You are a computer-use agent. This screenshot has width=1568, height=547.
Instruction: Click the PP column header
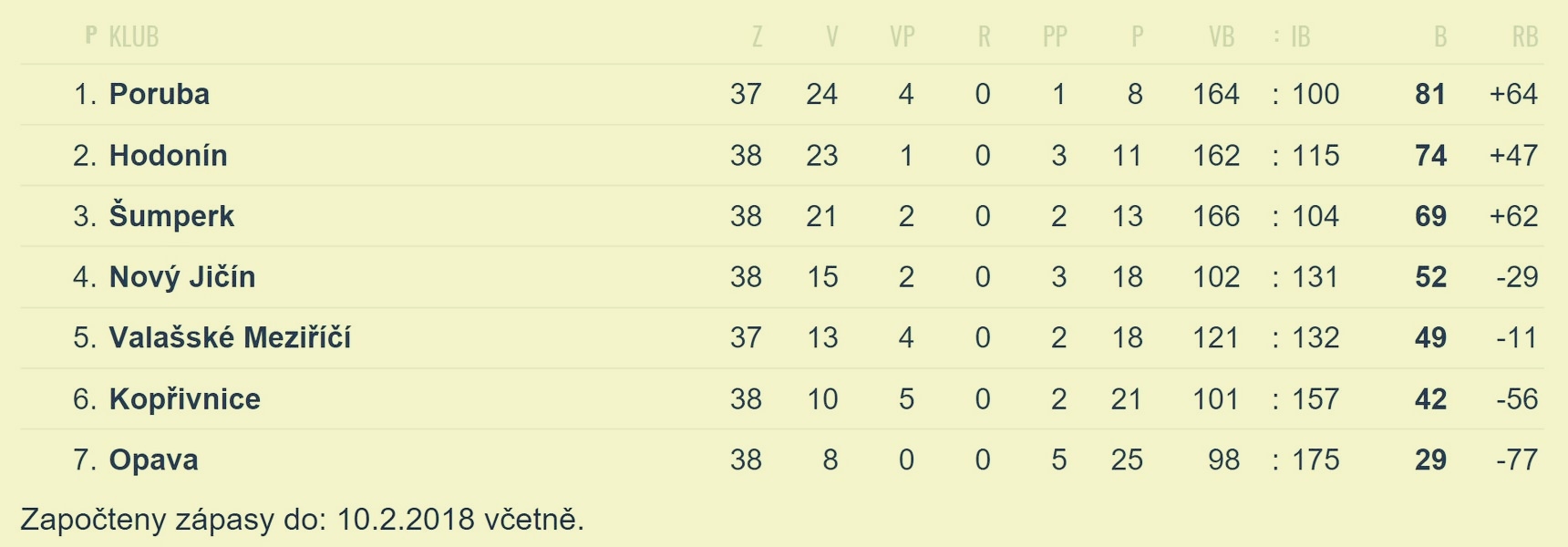(x=1055, y=36)
